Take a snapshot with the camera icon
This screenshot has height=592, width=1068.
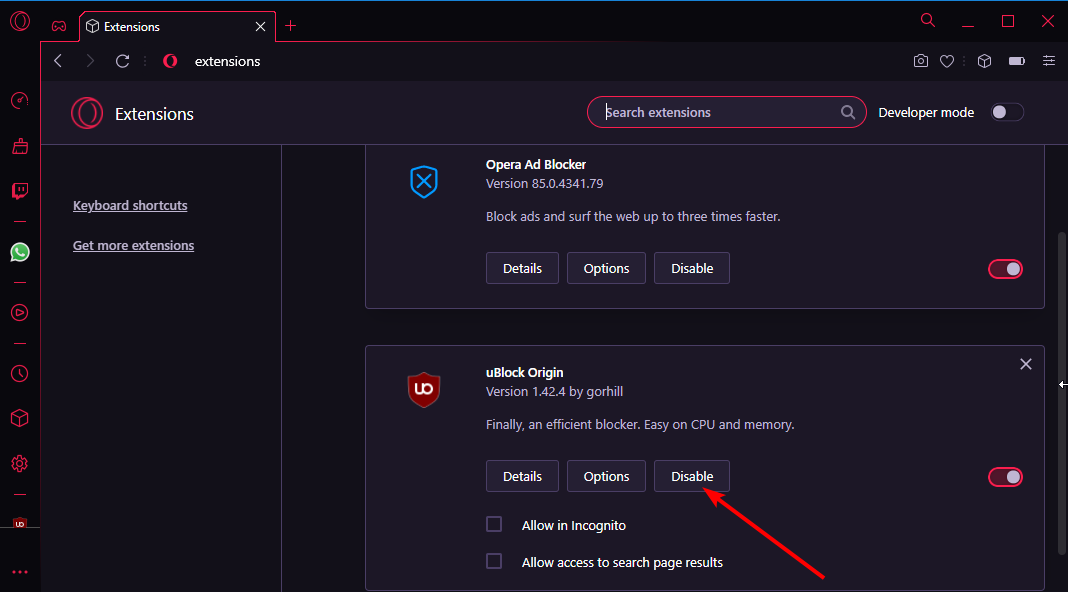[921, 61]
